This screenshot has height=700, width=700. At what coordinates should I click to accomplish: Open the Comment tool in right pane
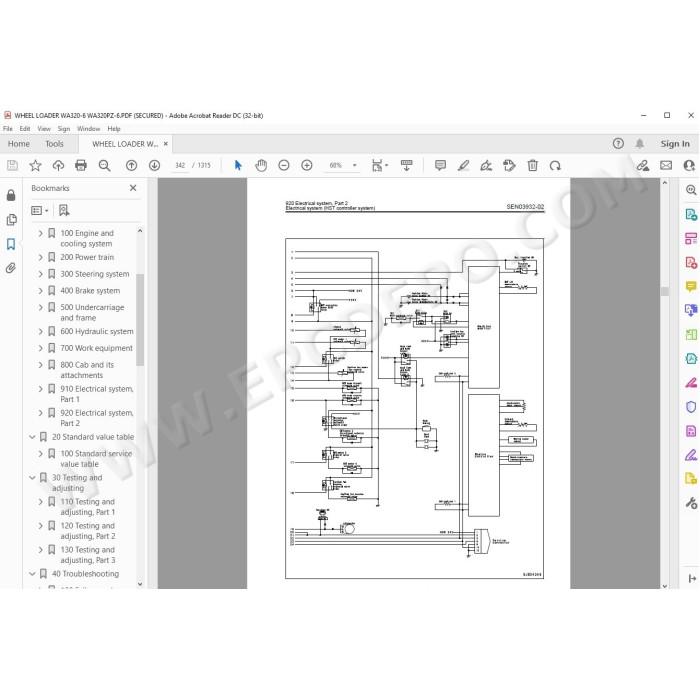pyautogui.click(x=691, y=286)
